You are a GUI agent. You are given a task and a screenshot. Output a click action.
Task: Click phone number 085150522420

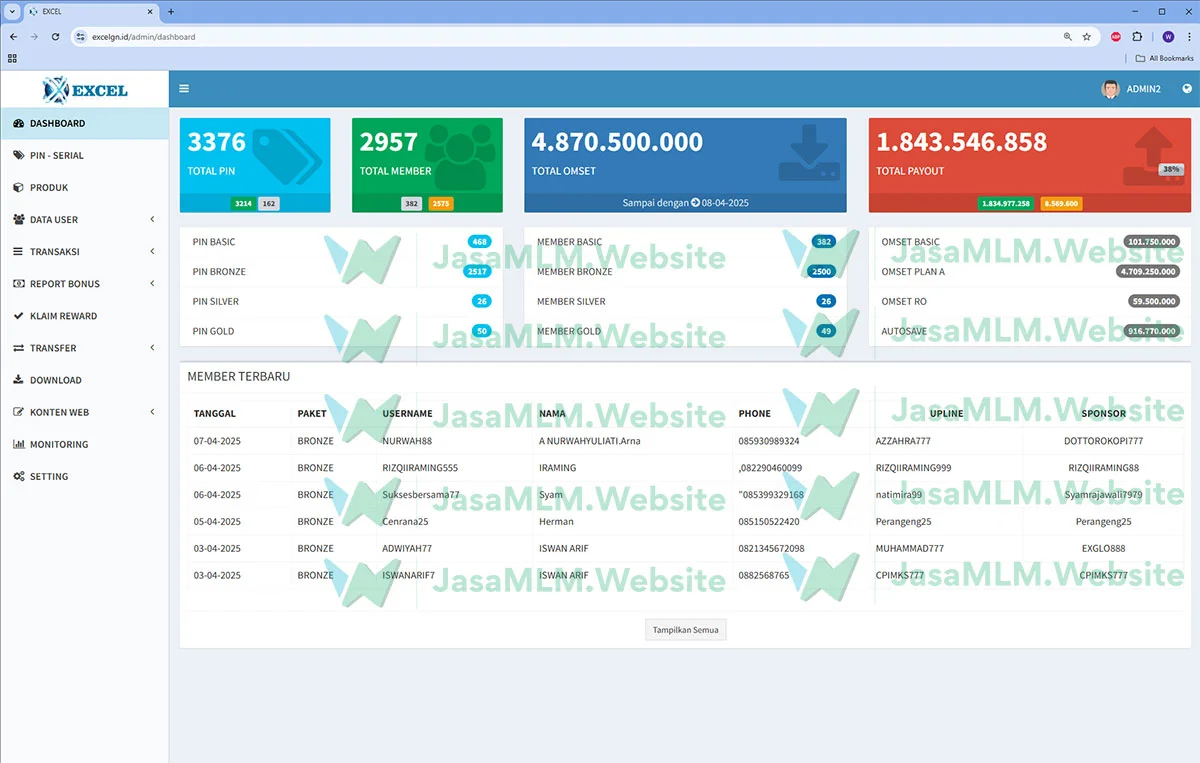769,522
